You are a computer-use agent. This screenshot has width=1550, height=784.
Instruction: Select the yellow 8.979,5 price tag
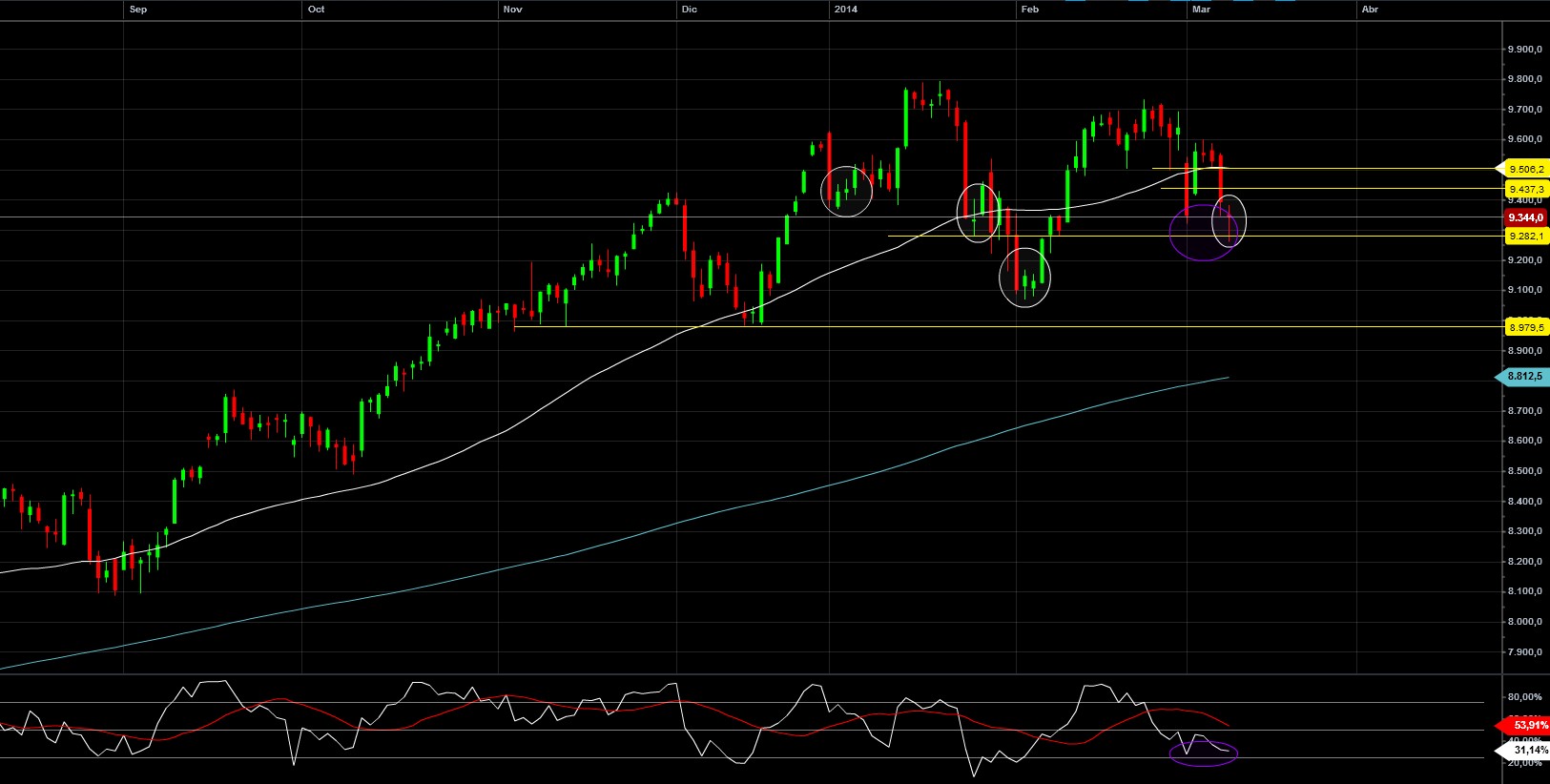click(x=1526, y=327)
